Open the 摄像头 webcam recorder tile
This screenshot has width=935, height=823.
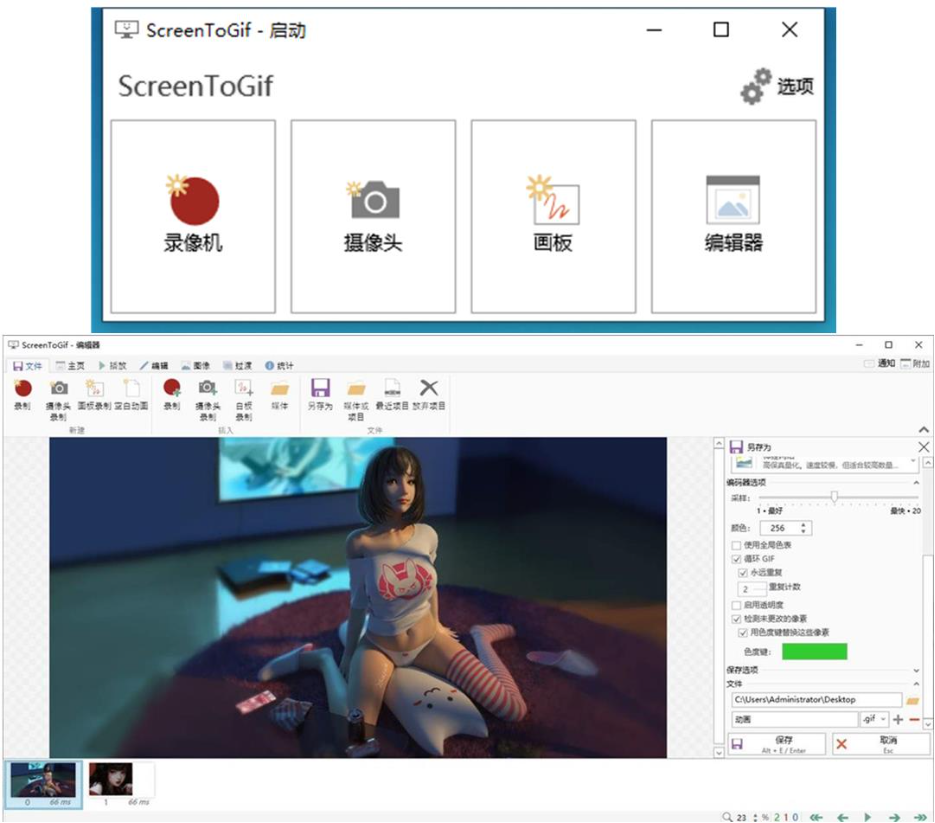[373, 216]
